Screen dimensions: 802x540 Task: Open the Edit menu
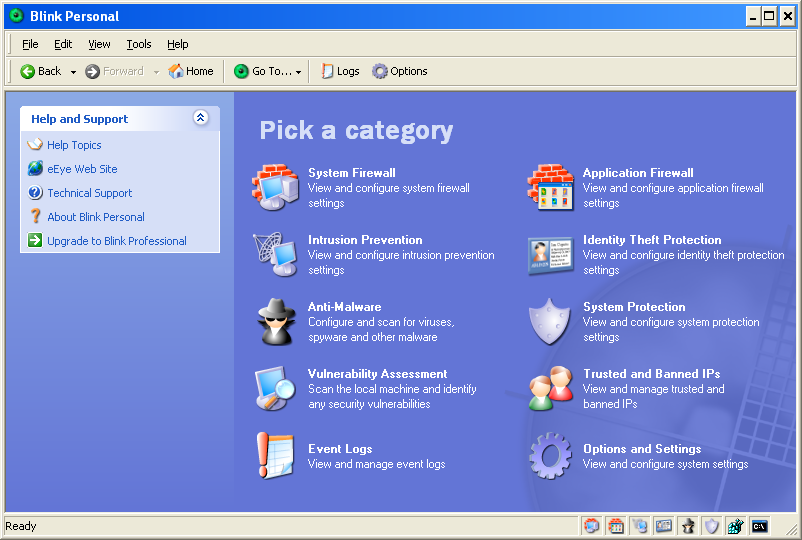[63, 44]
